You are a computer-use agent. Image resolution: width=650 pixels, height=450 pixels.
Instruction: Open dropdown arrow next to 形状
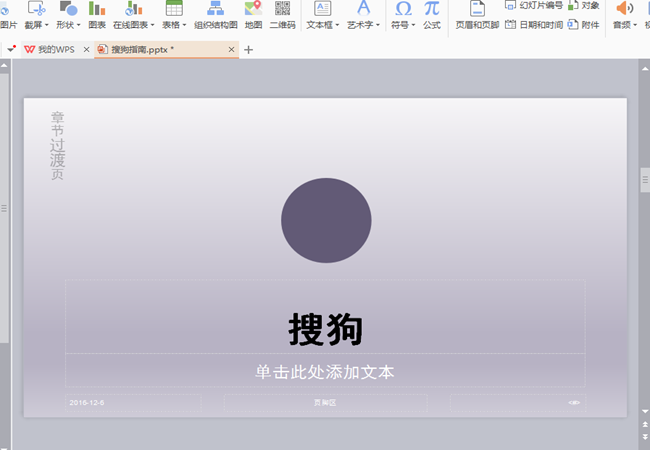pyautogui.click(x=78, y=25)
